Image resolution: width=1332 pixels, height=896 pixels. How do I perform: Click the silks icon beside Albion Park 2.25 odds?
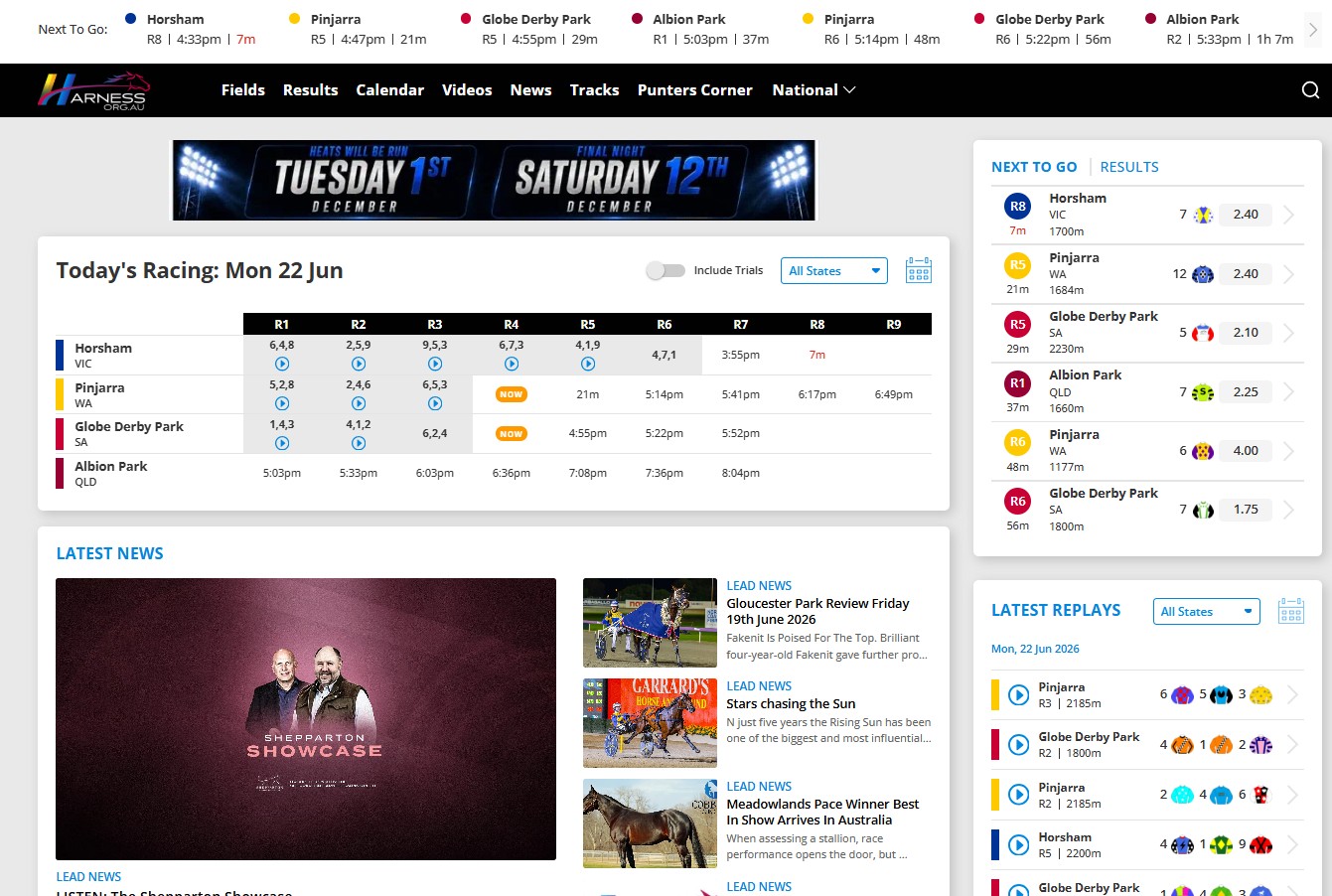click(1203, 392)
